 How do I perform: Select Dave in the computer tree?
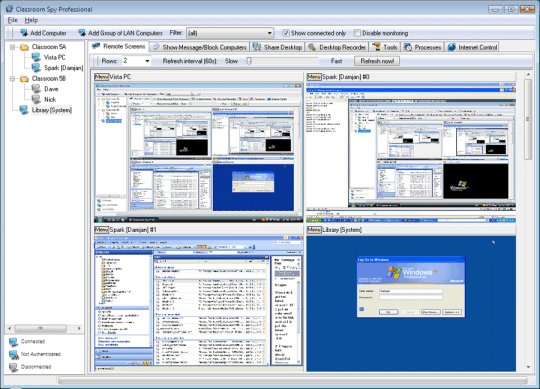(x=51, y=89)
